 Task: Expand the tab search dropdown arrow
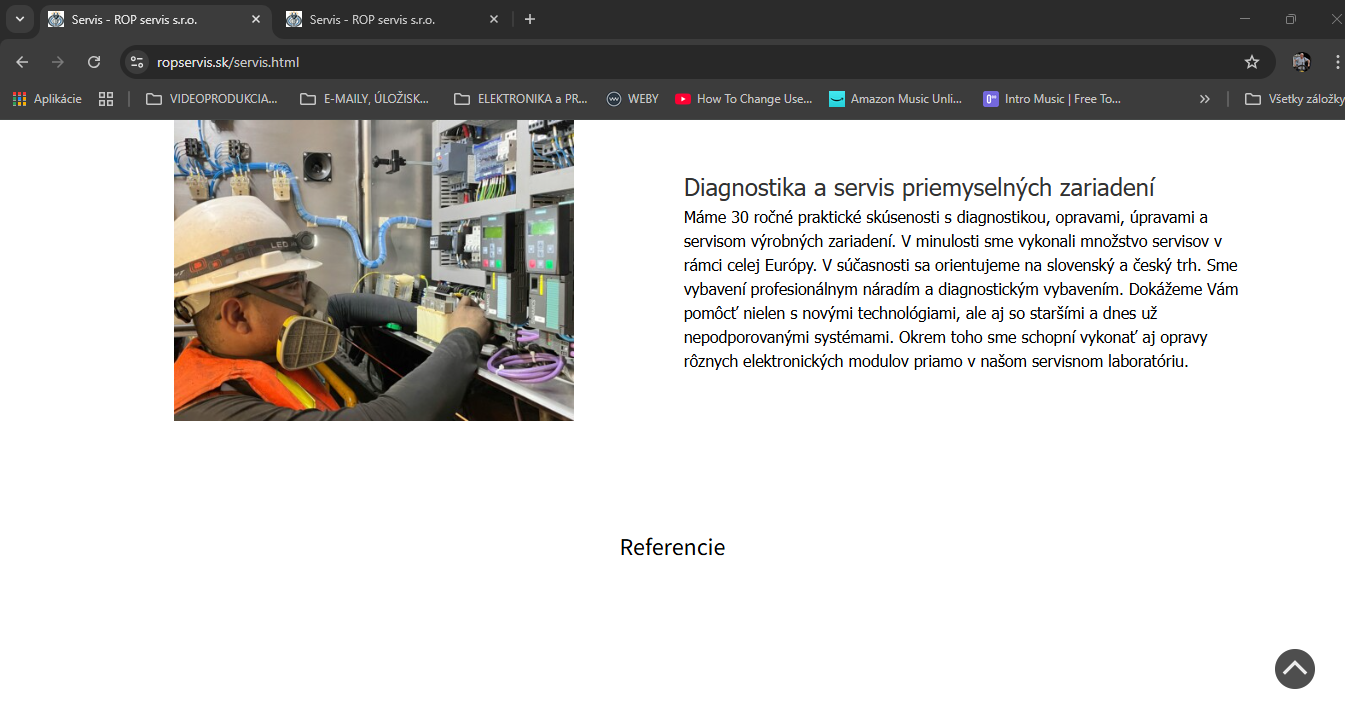coord(19,19)
